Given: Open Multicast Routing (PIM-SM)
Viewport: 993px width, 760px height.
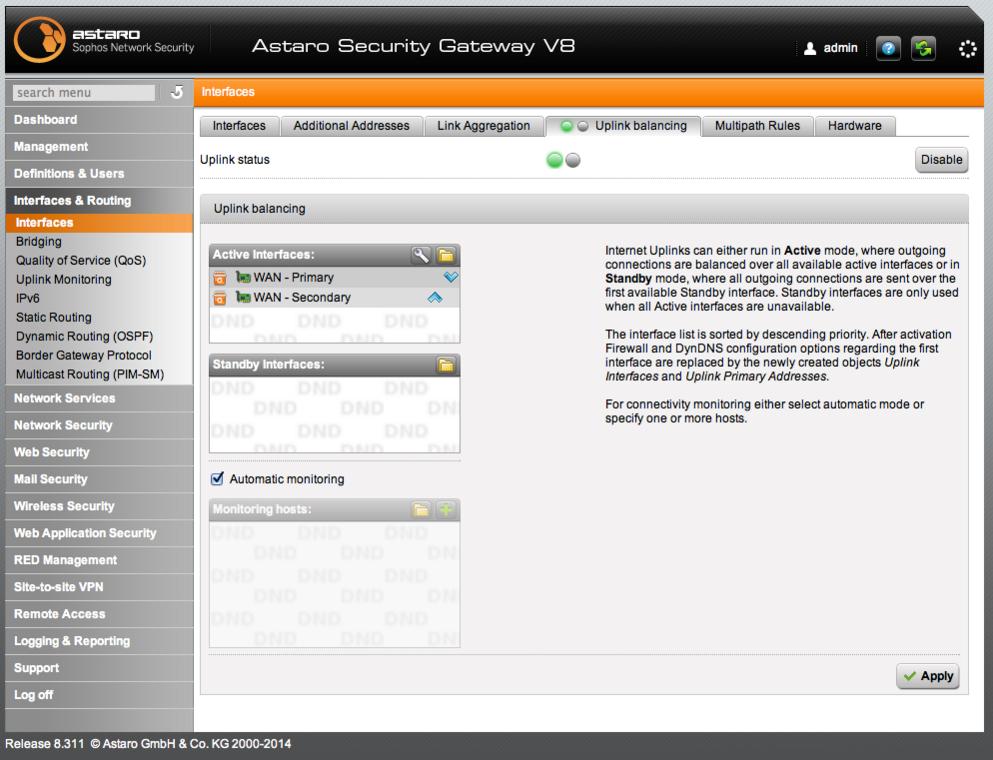Looking at the screenshot, I should tap(90, 374).
